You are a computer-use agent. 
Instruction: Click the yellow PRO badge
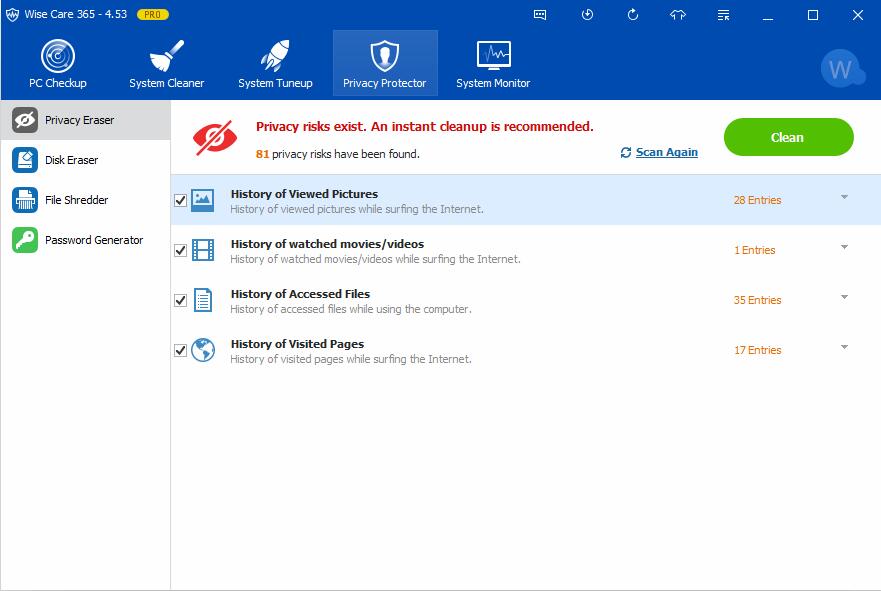152,15
